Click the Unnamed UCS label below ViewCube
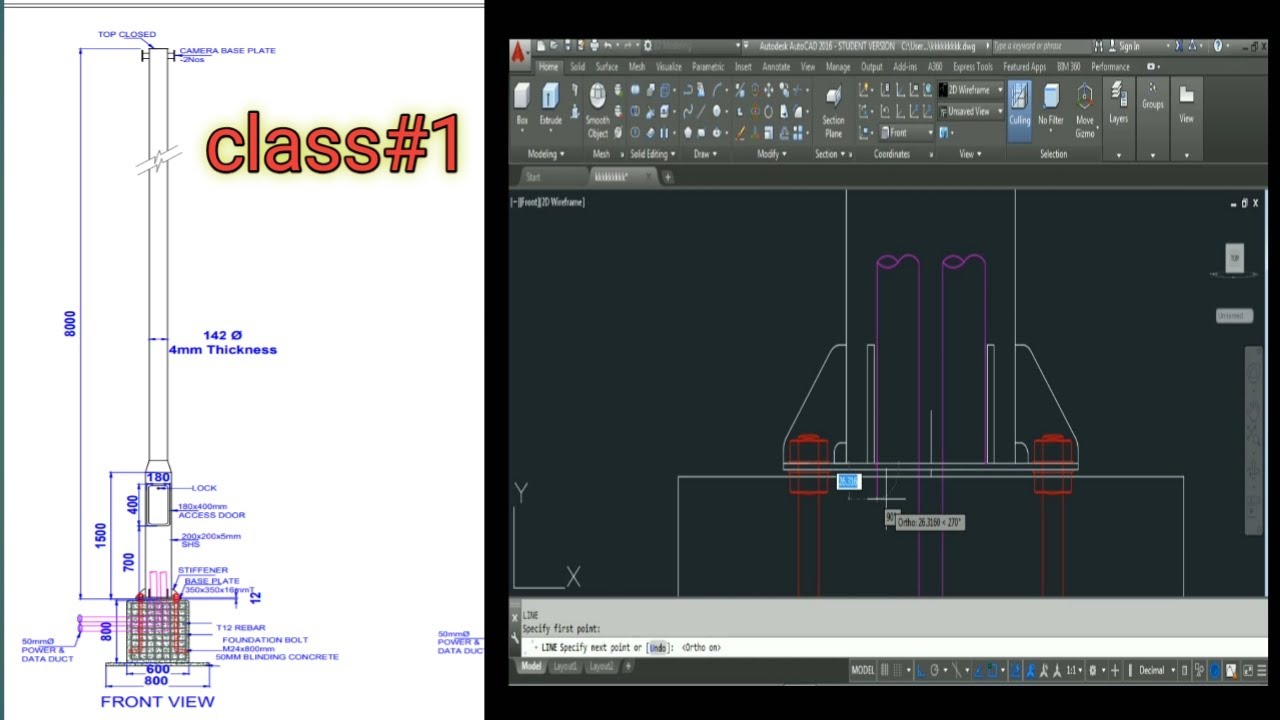 (1234, 315)
